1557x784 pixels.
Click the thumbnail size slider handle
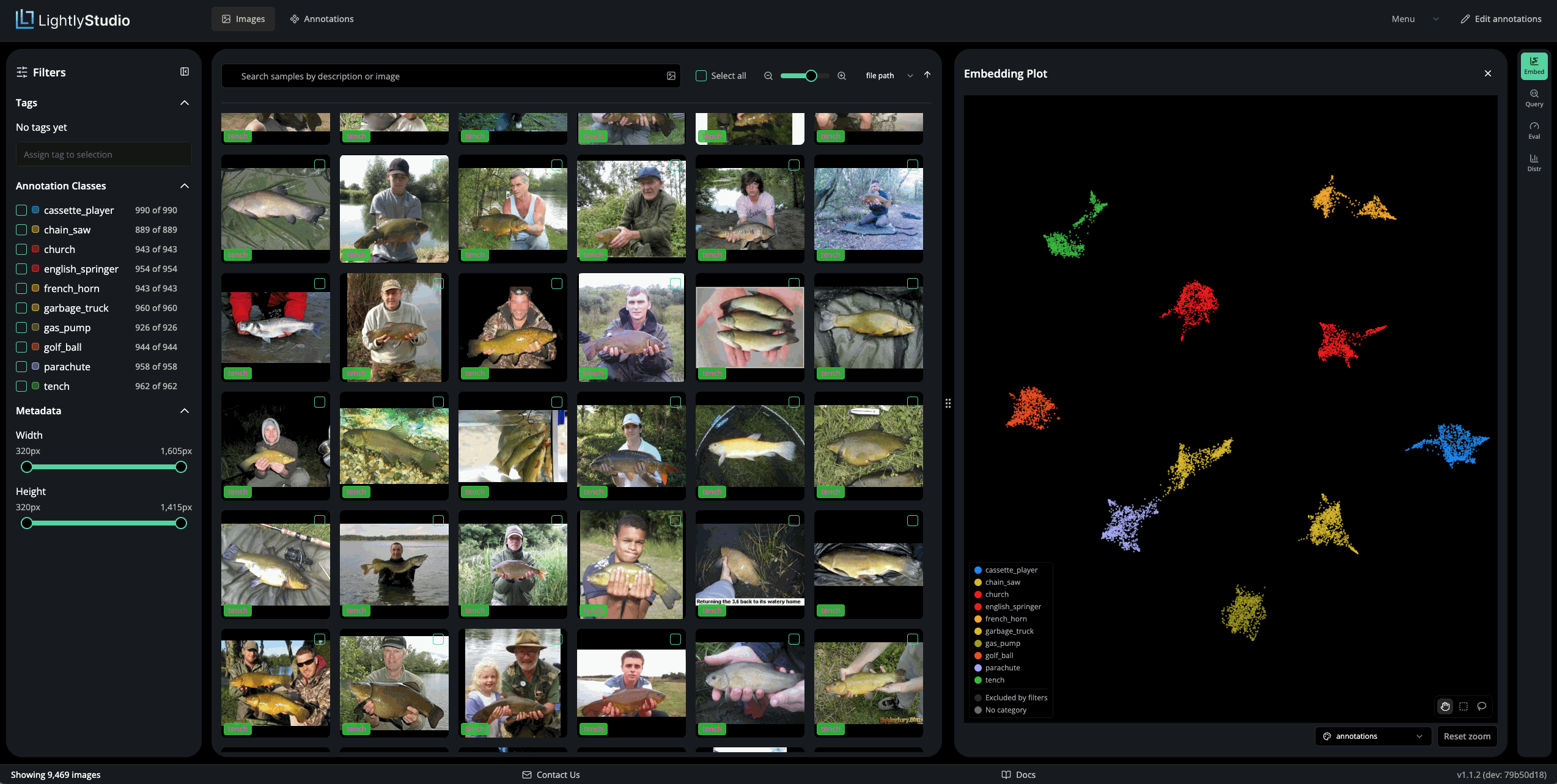coord(811,76)
